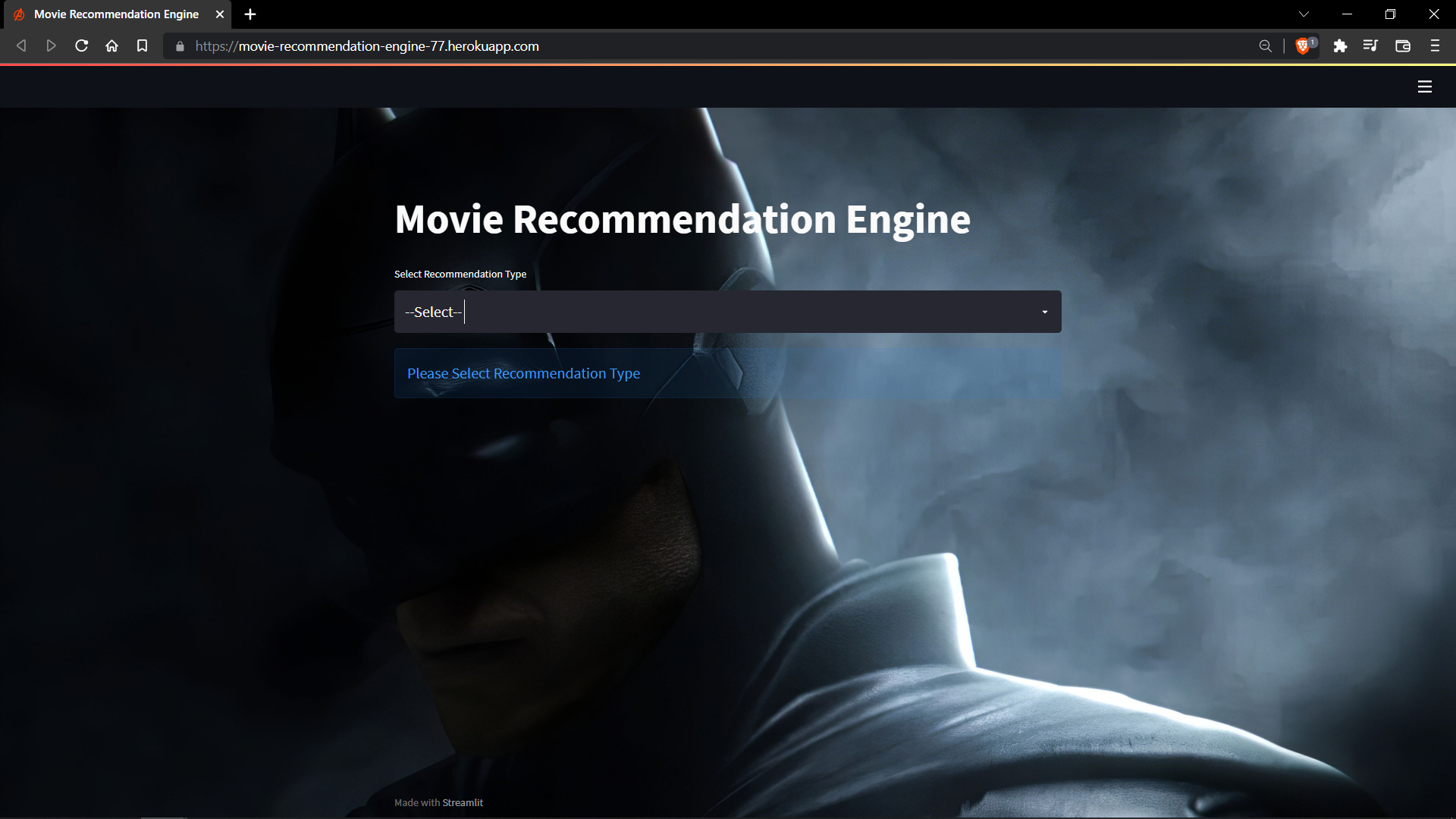Reload the current page
Viewport: 1456px width, 819px height.
(x=81, y=45)
